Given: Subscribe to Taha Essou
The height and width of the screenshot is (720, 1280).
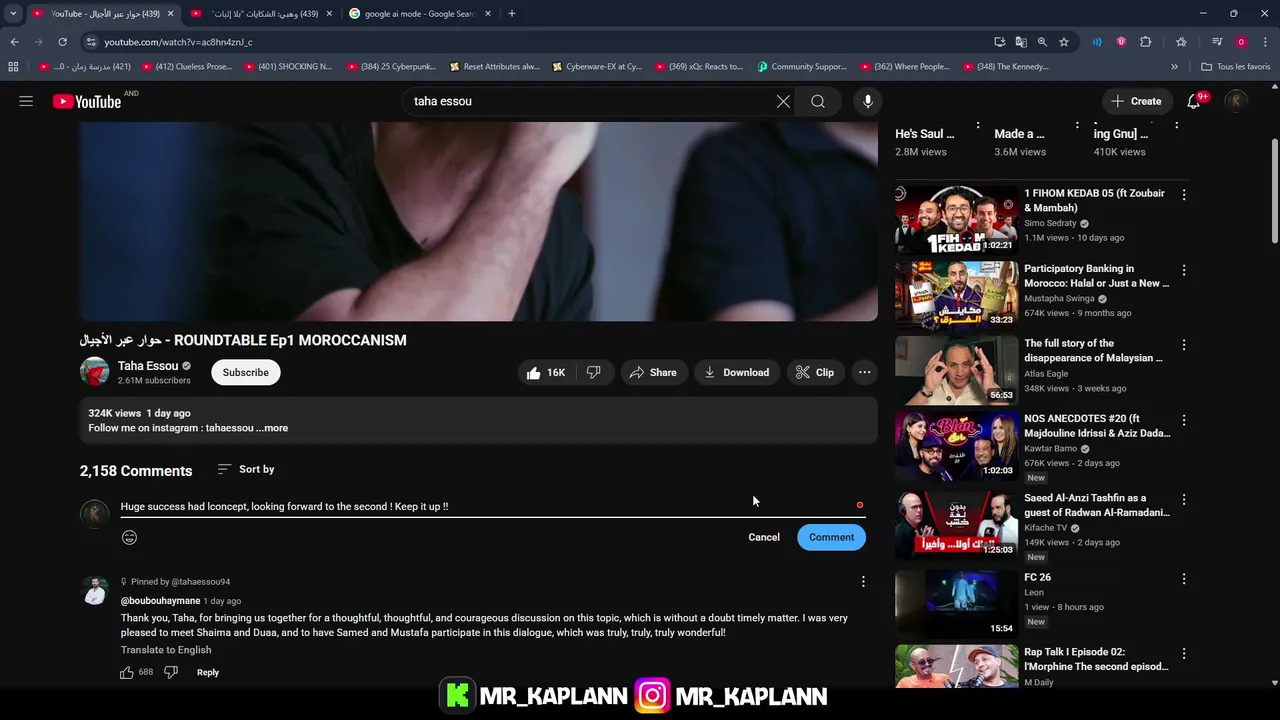Looking at the screenshot, I should (245, 372).
